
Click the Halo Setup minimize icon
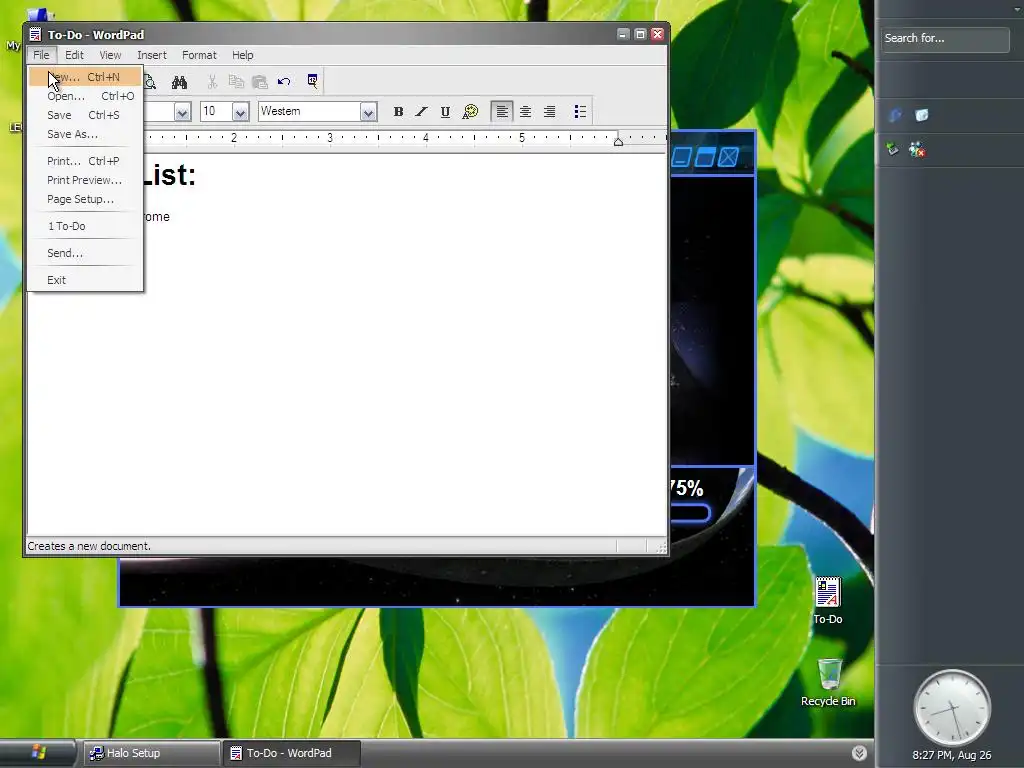point(681,157)
